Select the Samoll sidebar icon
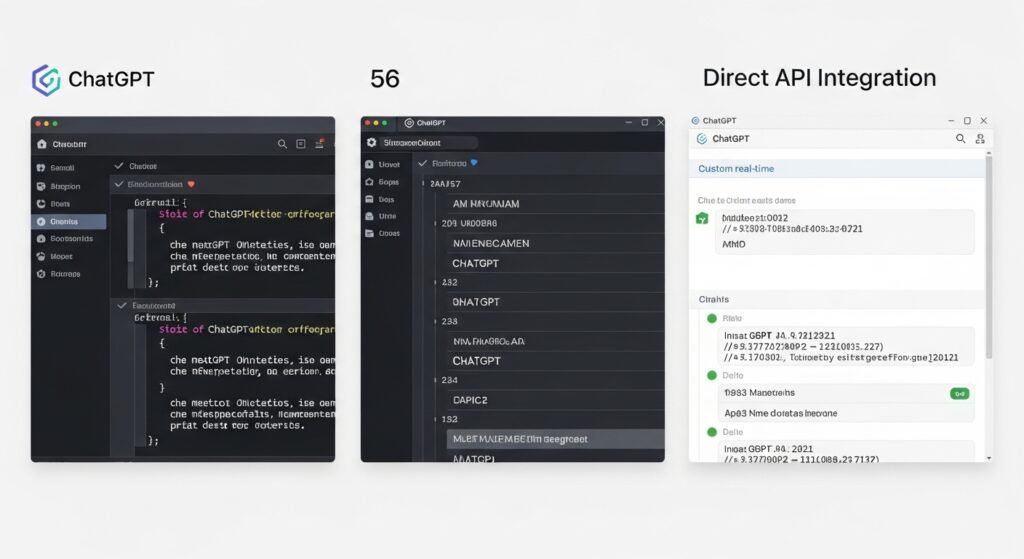 (x=41, y=168)
